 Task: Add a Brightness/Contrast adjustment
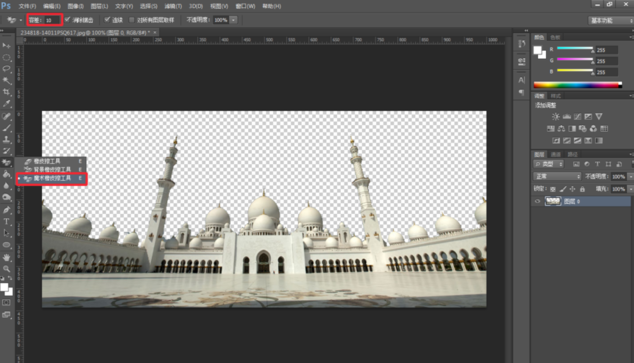click(556, 116)
